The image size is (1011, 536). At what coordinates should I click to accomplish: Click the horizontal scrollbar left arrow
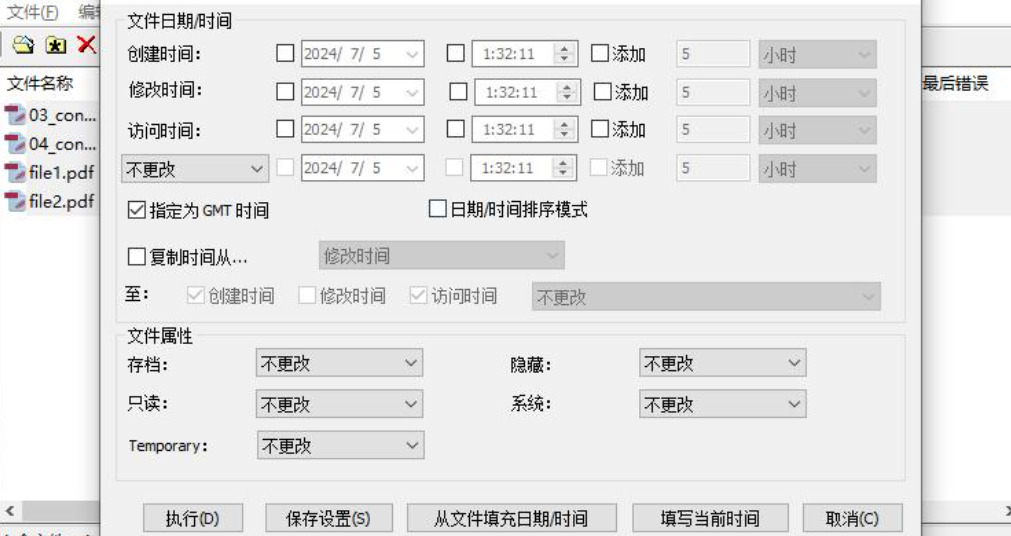coord(10,511)
